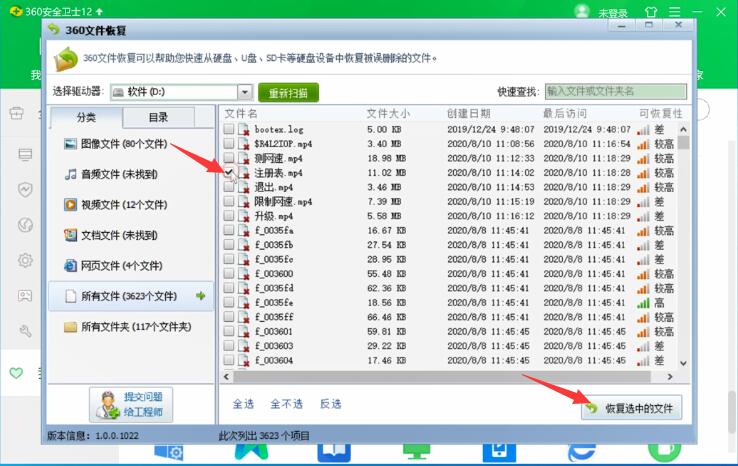Viewport: 738px width, 466px height.
Task: Switch to the 目录 tab
Action: point(158,117)
